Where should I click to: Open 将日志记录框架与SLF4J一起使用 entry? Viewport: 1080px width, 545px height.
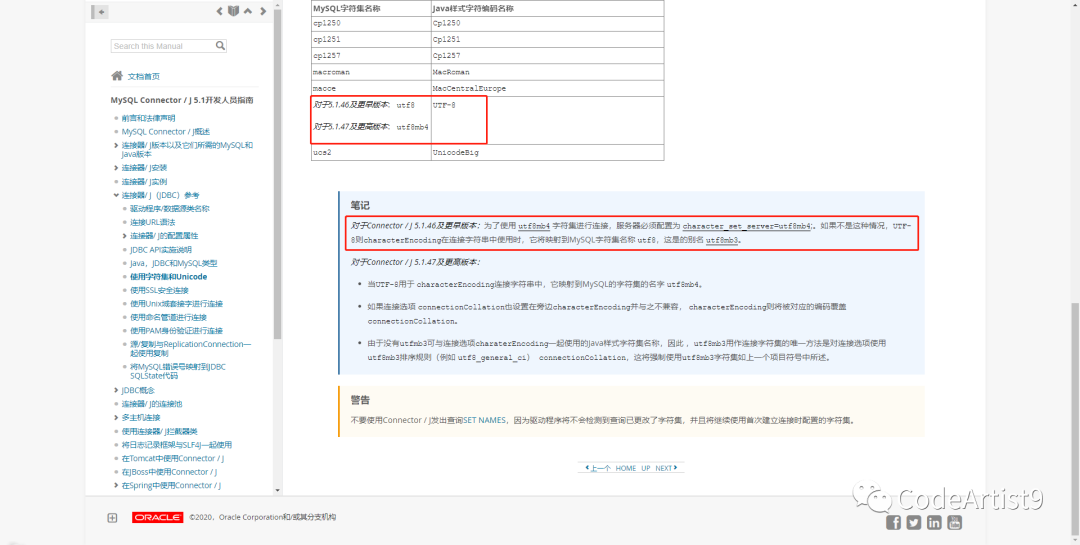(177, 445)
